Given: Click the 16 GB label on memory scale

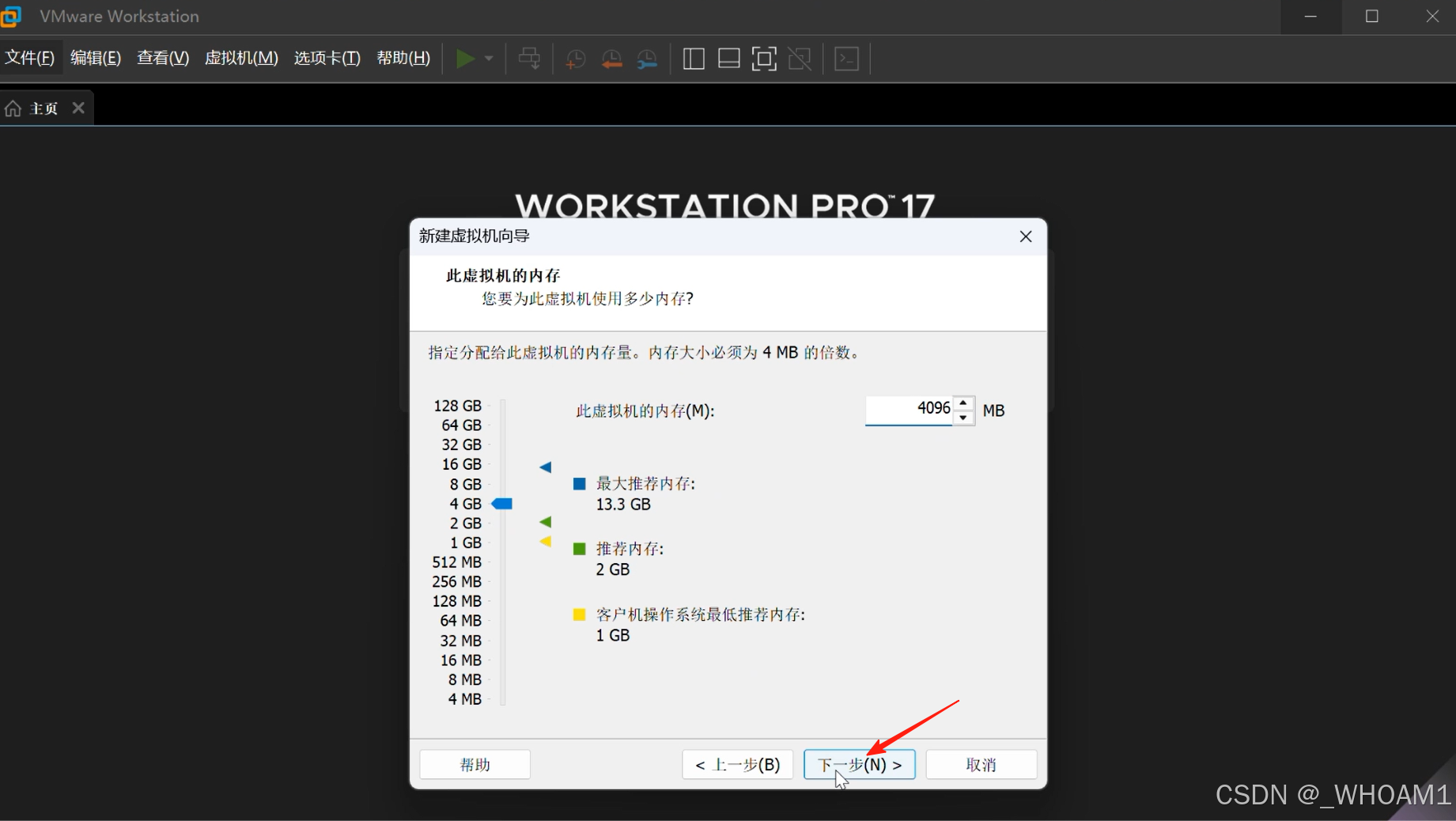Looking at the screenshot, I should coord(461,464).
